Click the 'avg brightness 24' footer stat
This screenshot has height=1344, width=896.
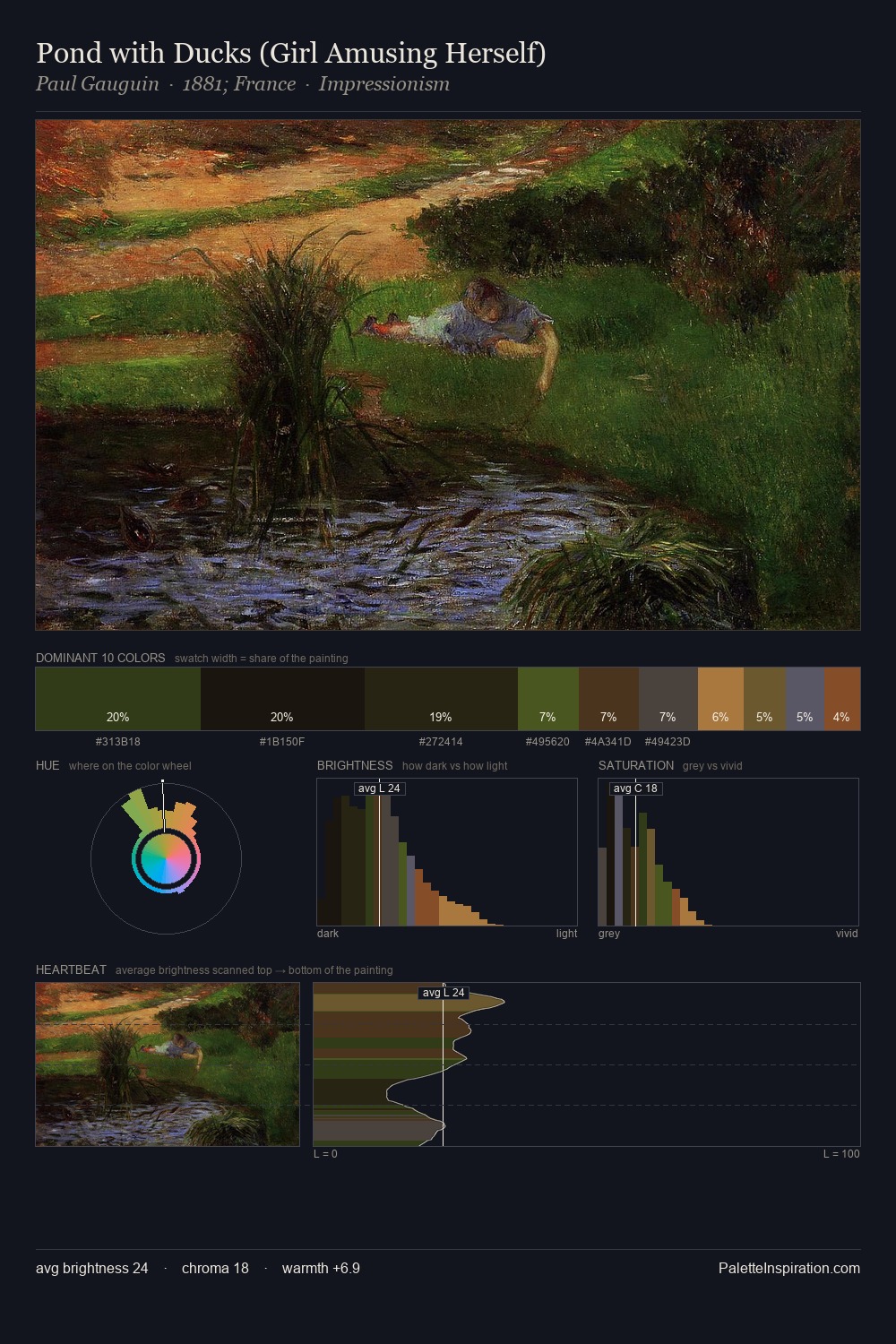click(x=92, y=1268)
